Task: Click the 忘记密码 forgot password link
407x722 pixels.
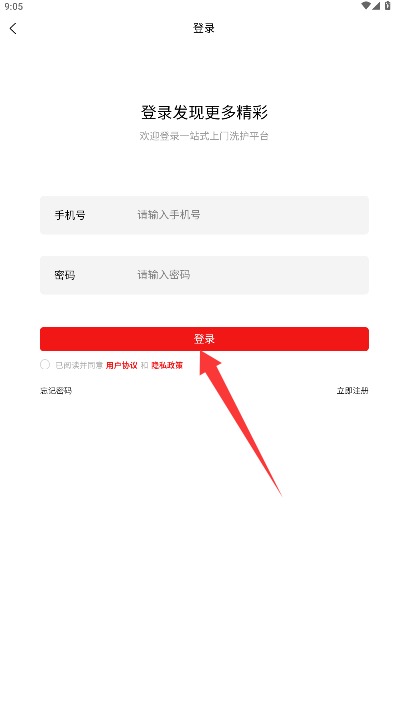Action: pos(56,390)
